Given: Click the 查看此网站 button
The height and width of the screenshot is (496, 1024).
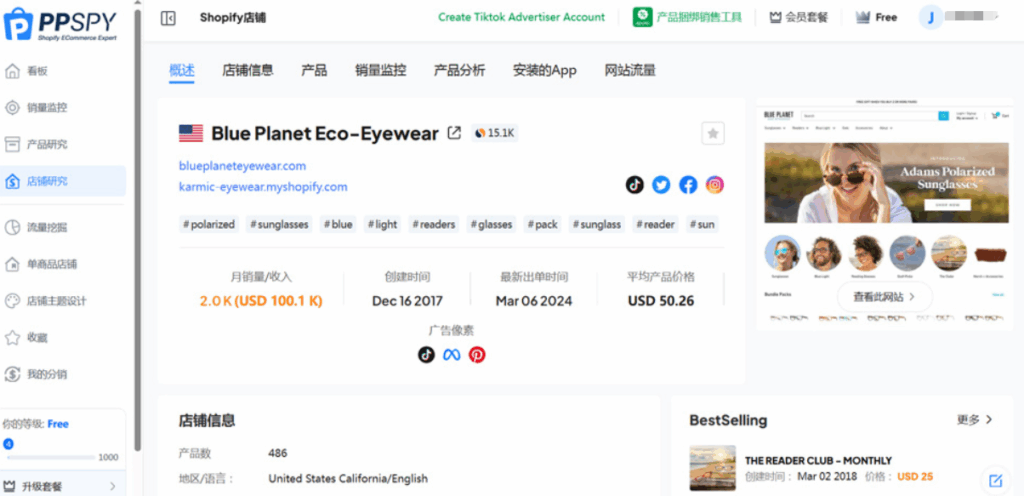Looking at the screenshot, I should point(884,297).
